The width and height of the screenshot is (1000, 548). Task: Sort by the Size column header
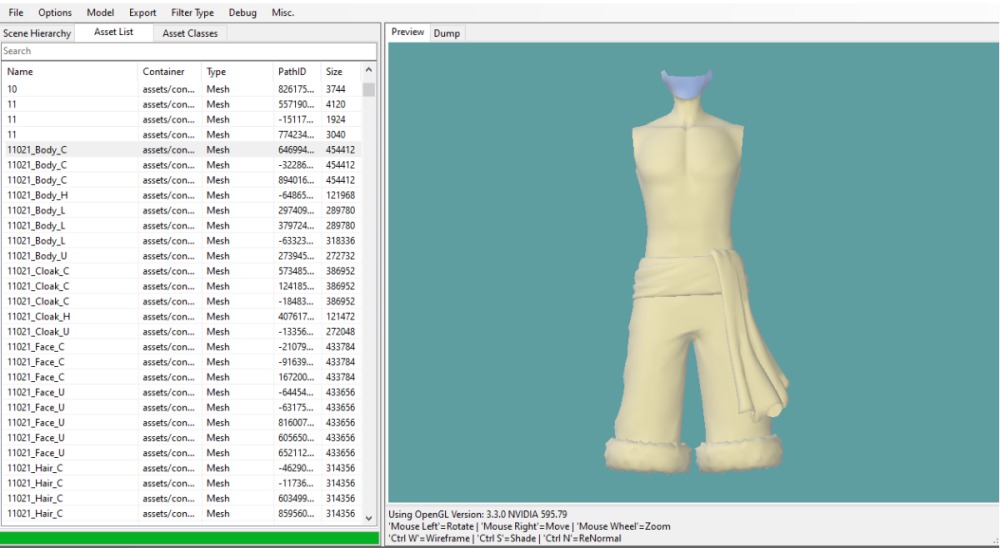point(341,71)
